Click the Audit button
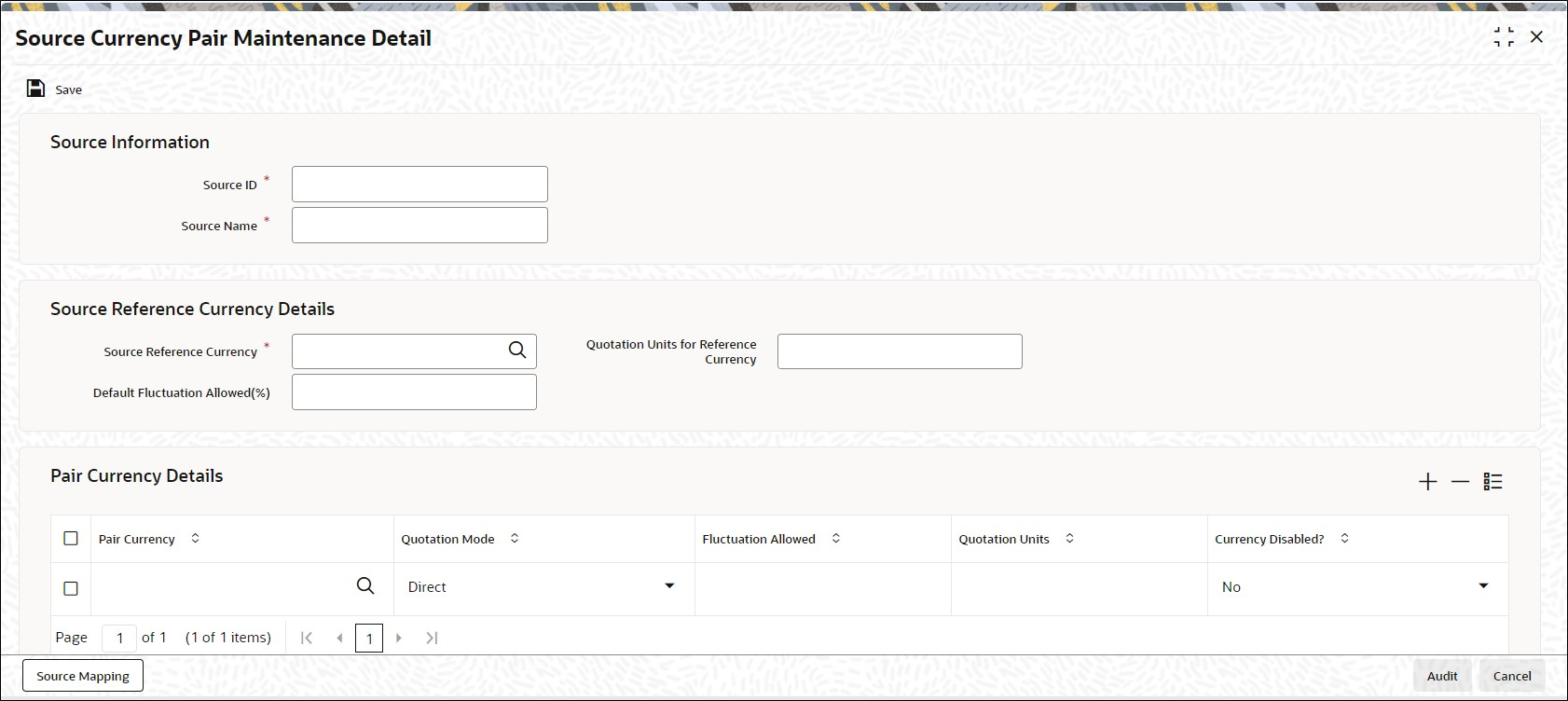 (1442, 676)
